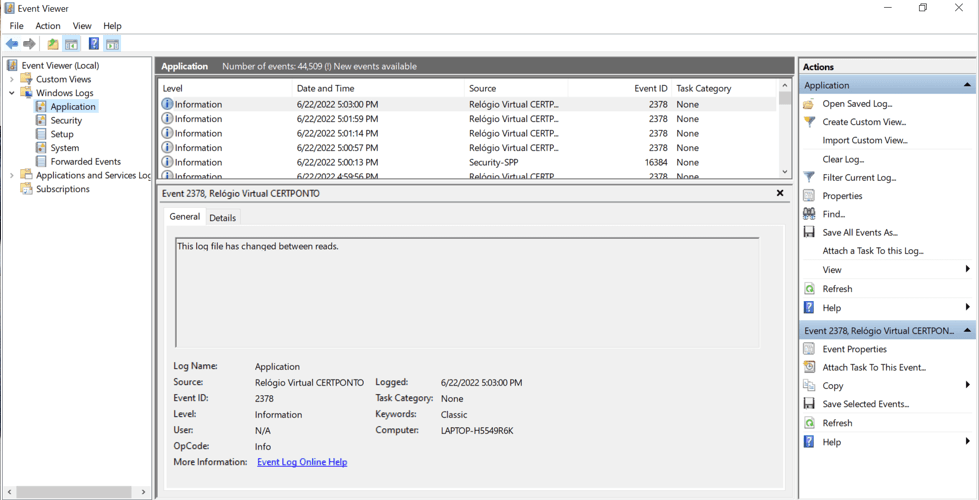The width and height of the screenshot is (979, 500).
Task: Open the Event Log Online Help link
Action: click(x=302, y=462)
